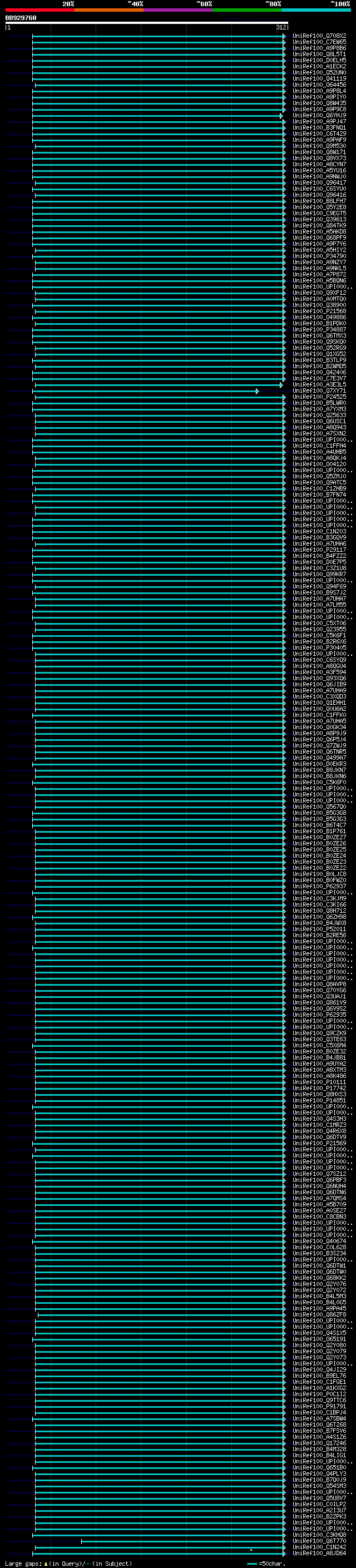
Task: Click the end position label 312
Action: click(280, 27)
